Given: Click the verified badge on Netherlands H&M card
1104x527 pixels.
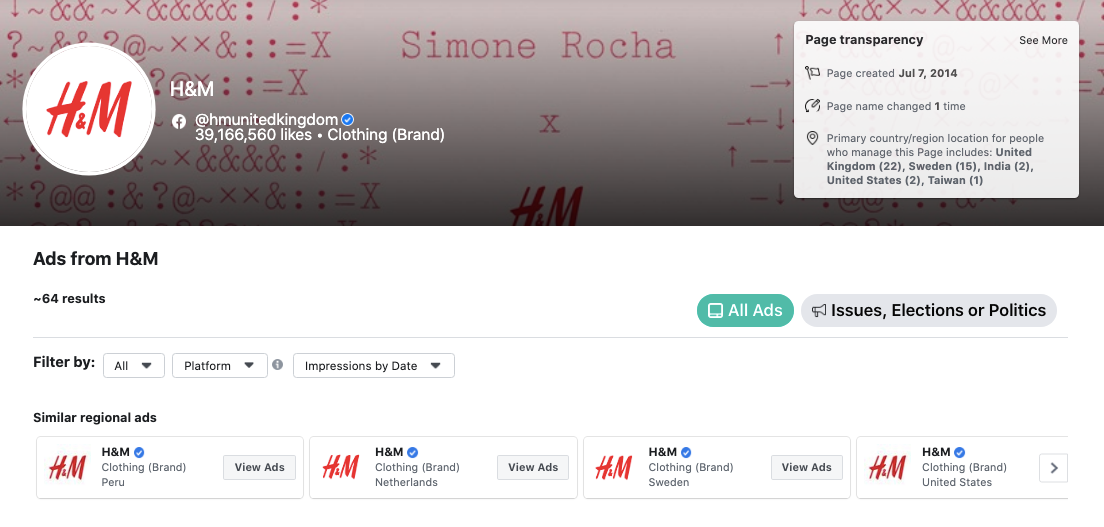Looking at the screenshot, I should coord(413,452).
